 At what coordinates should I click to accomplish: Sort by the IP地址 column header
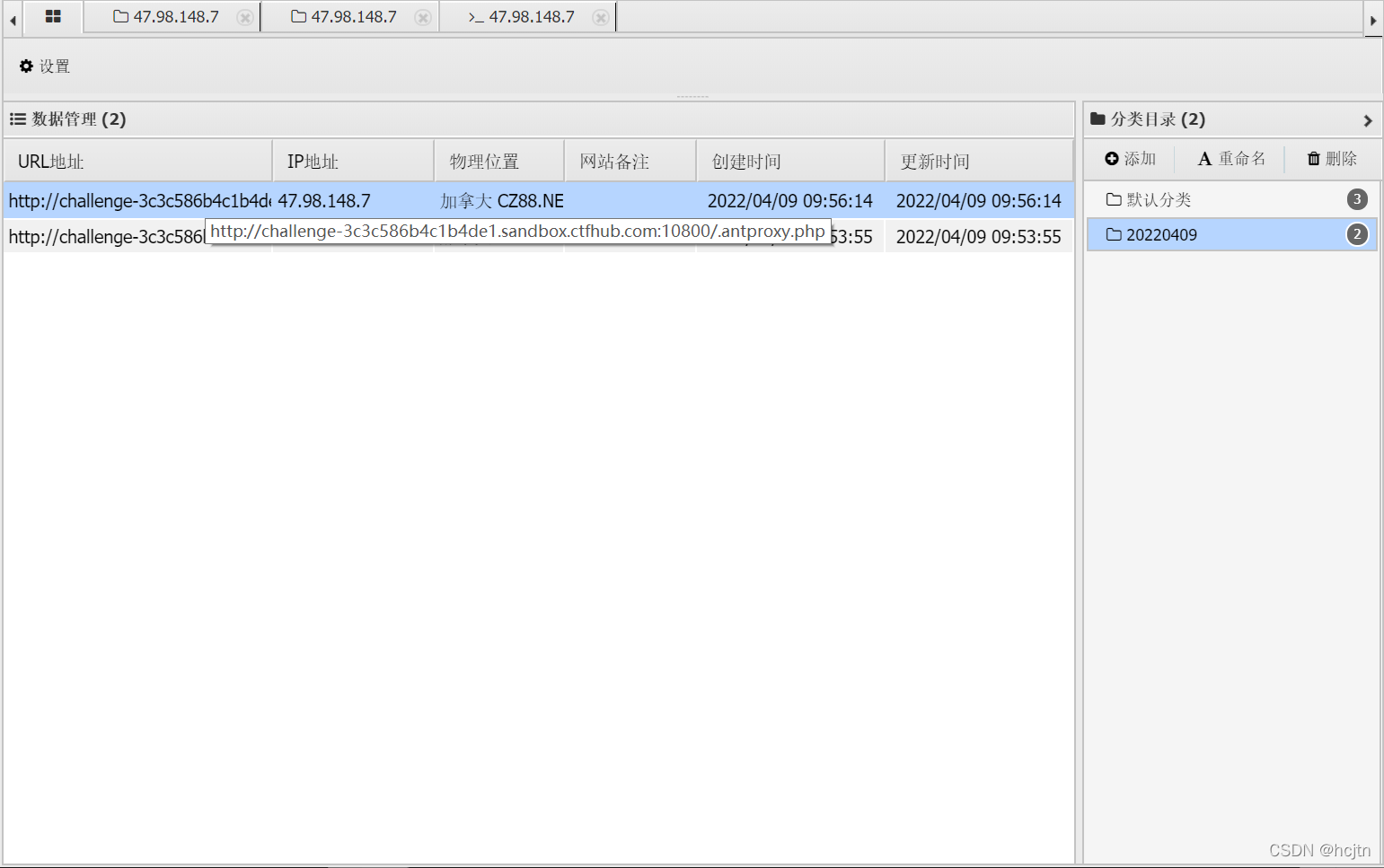coord(353,162)
